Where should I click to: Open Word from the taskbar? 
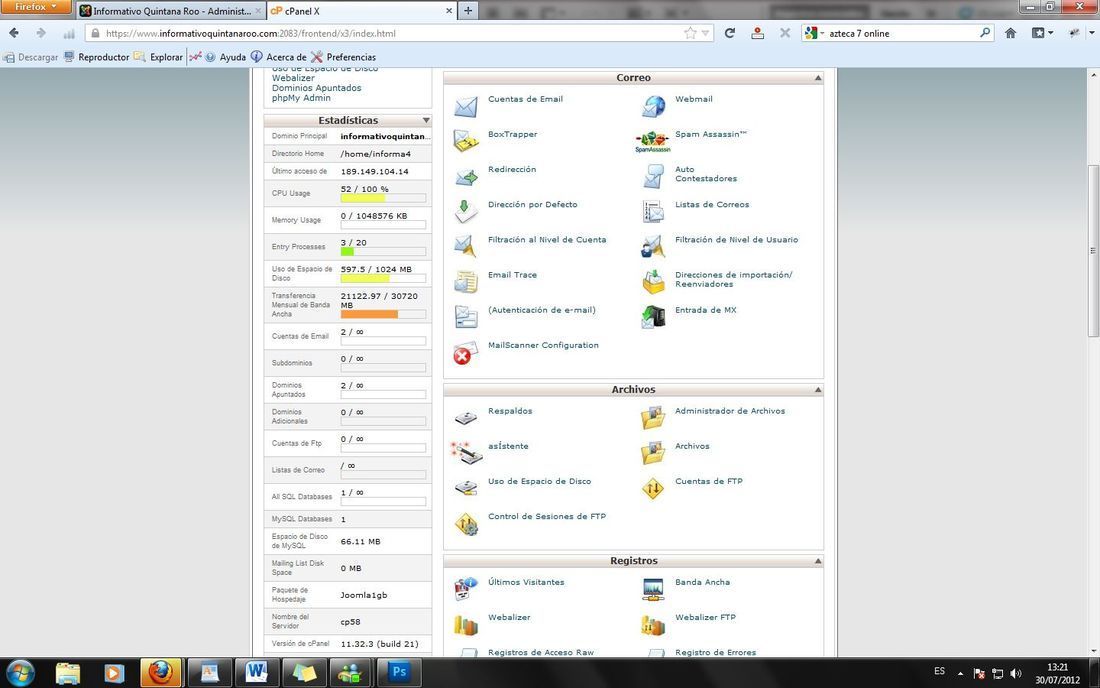coord(256,673)
